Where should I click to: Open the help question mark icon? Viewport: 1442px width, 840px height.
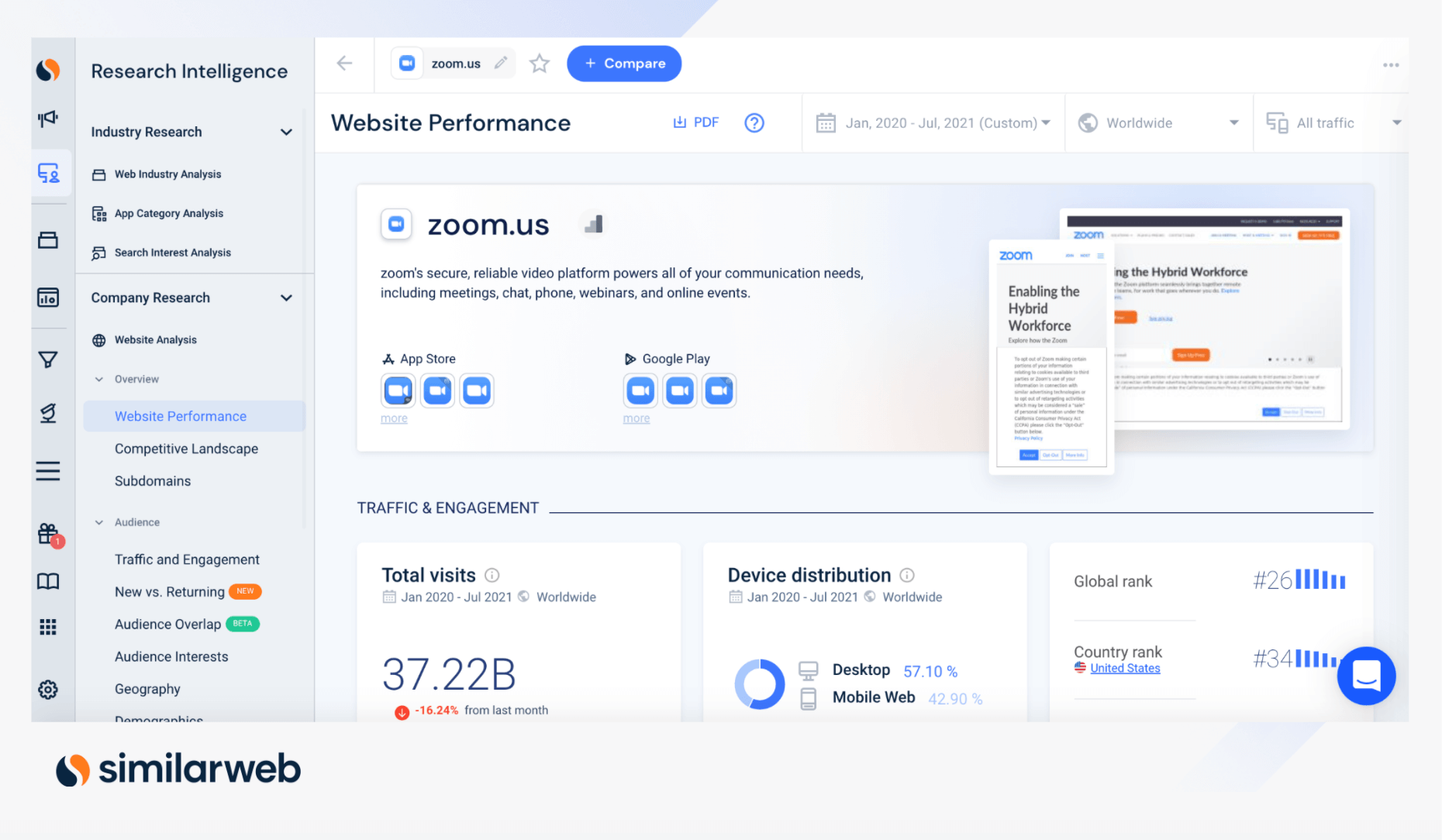(x=754, y=122)
